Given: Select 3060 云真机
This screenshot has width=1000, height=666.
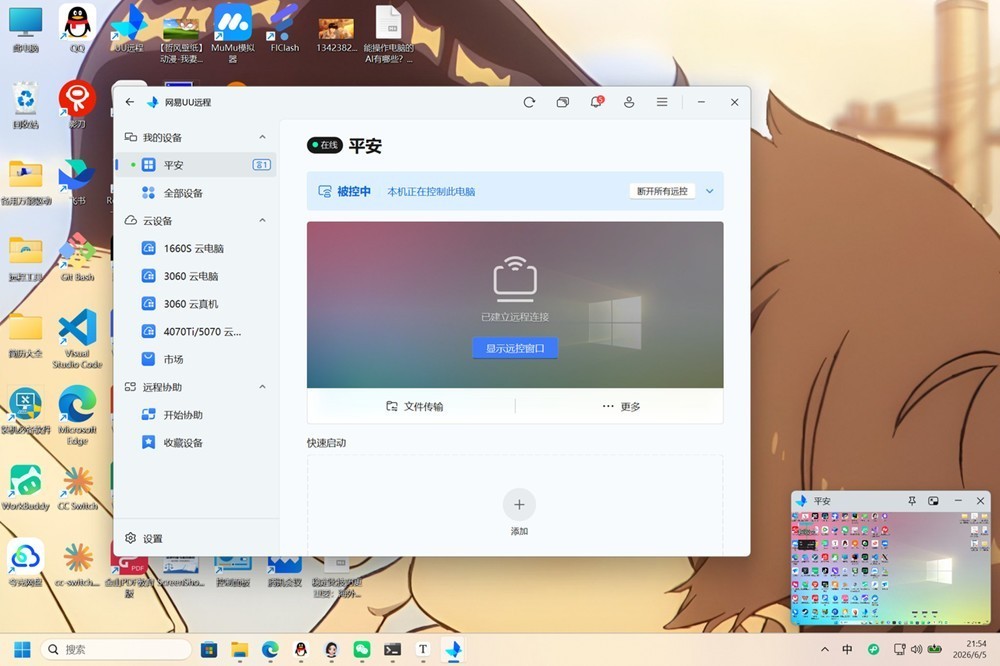Looking at the screenshot, I should (196, 304).
